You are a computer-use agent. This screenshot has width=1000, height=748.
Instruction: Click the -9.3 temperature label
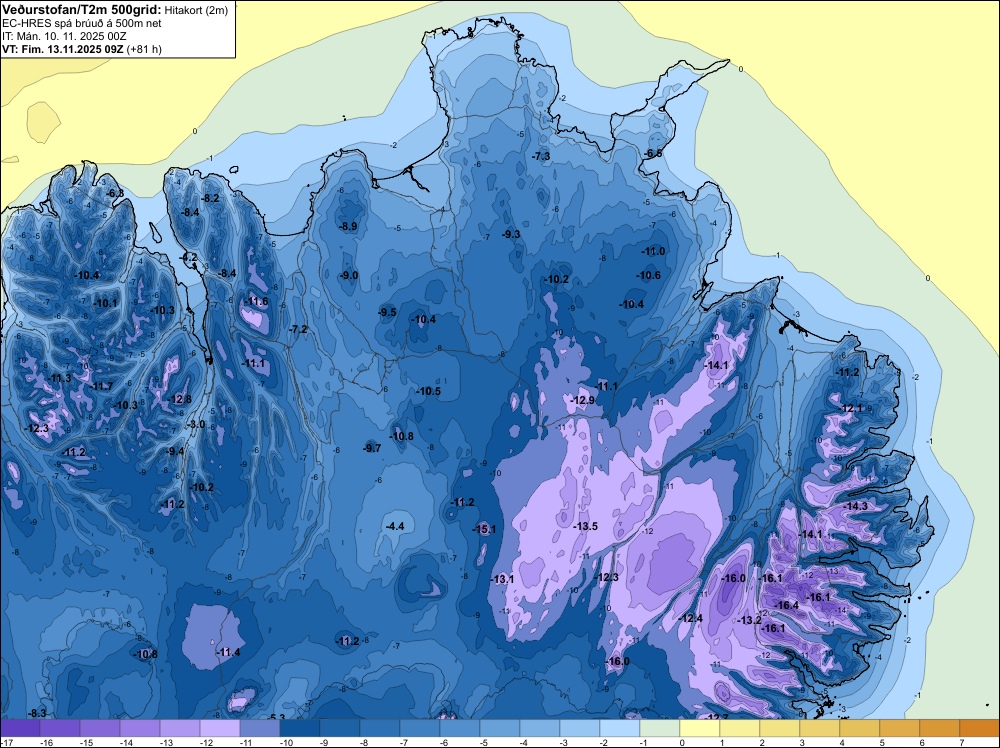[x=511, y=234]
